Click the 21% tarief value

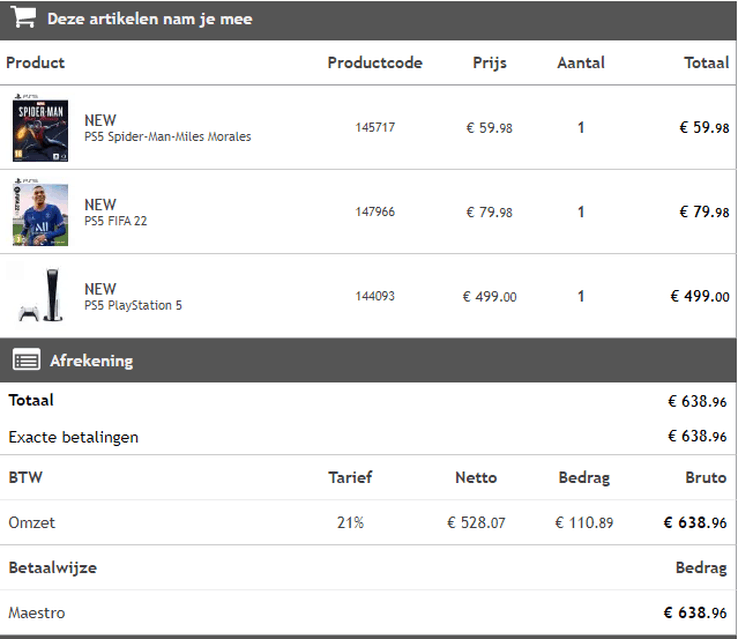pyautogui.click(x=350, y=523)
